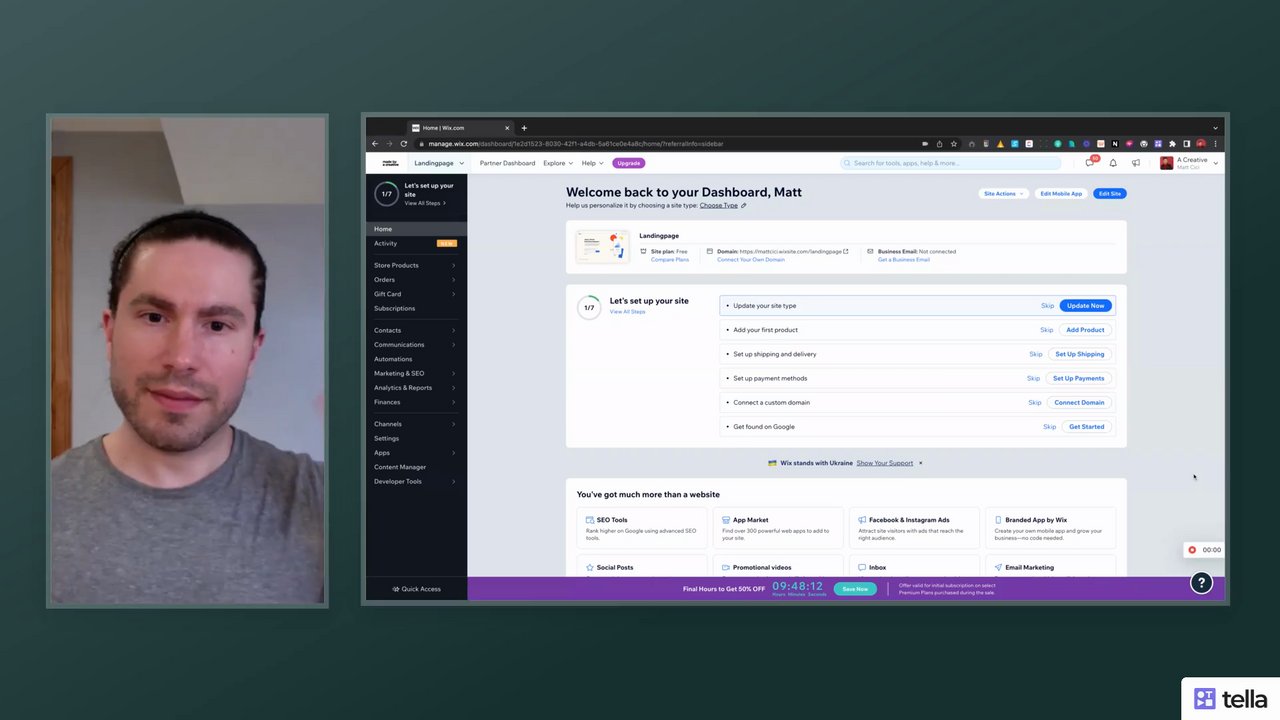The width and height of the screenshot is (1280, 720).
Task: Click the Connect Domain button
Action: point(1079,402)
